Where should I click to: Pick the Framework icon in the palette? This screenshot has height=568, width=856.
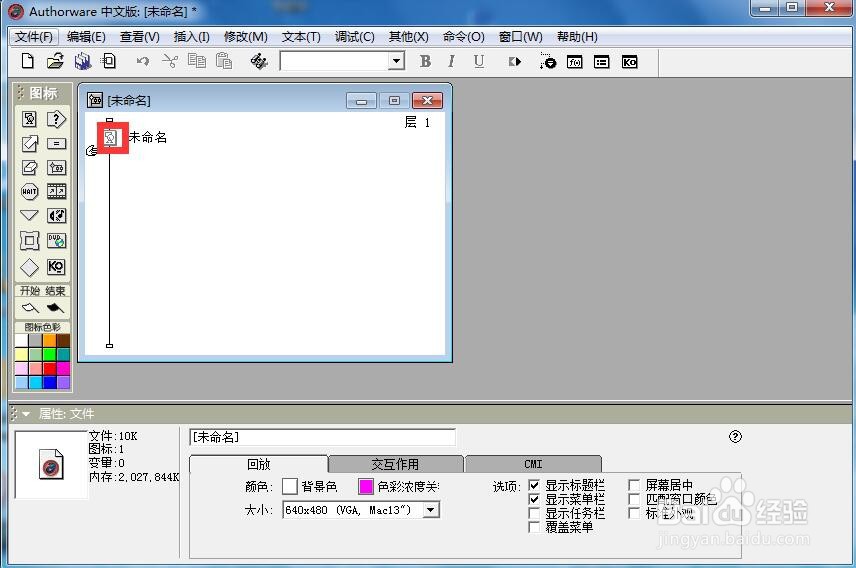(29, 240)
